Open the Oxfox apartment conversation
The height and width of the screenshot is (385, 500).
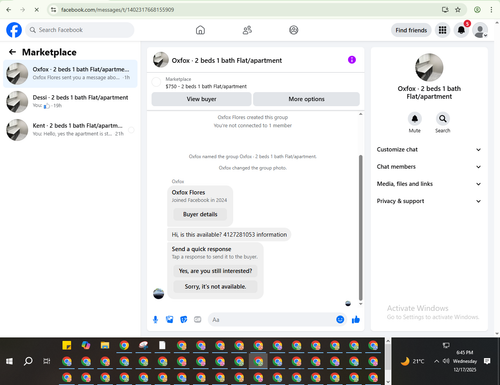click(70, 73)
